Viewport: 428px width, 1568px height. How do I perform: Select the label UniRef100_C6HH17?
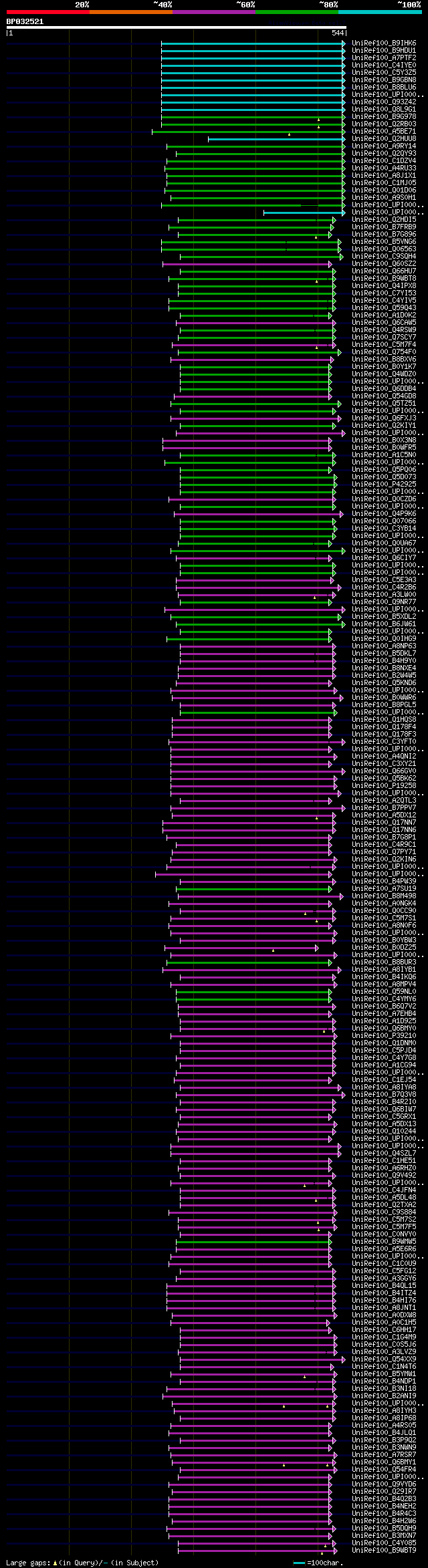coord(384,1329)
